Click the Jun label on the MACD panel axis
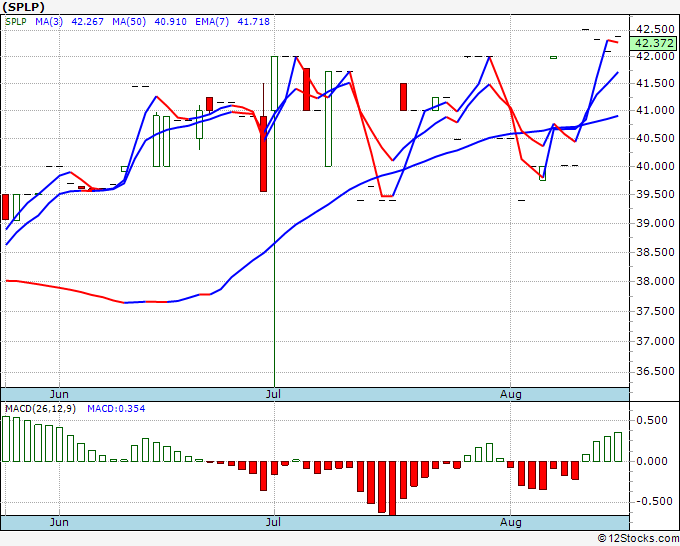The image size is (680, 546). point(59,522)
